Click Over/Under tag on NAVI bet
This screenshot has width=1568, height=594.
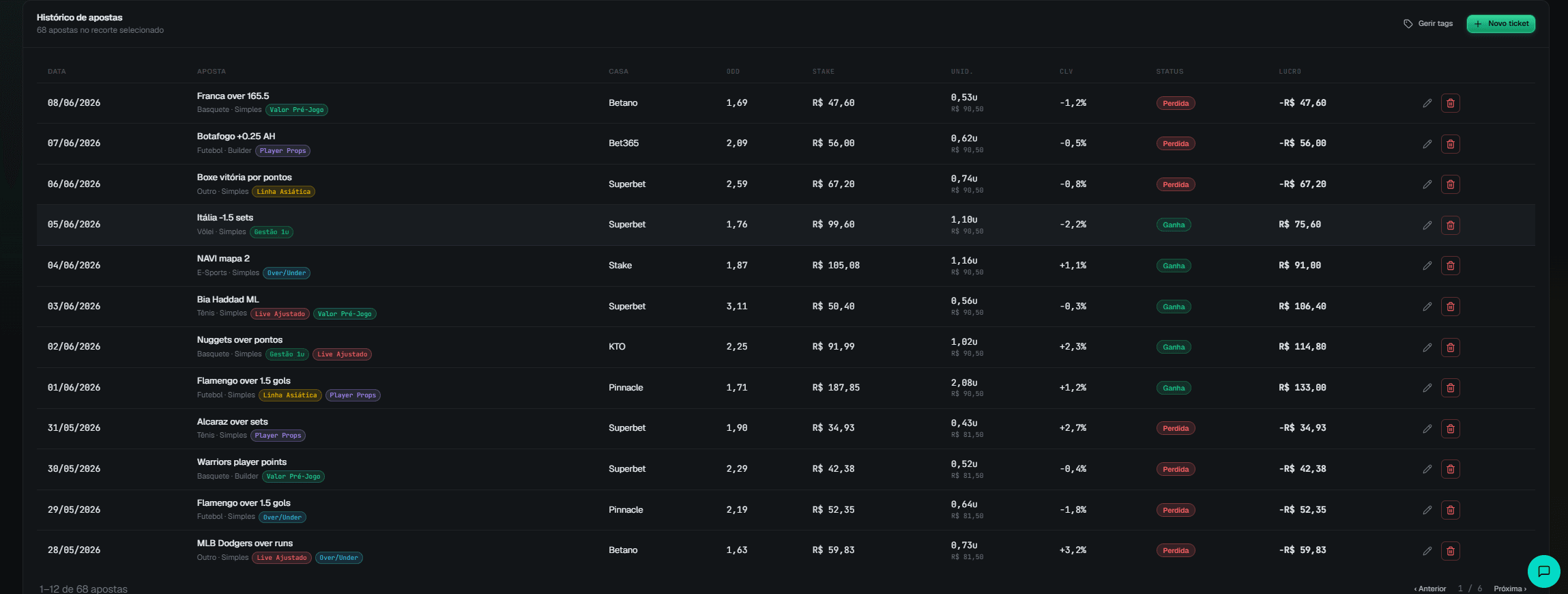[286, 273]
